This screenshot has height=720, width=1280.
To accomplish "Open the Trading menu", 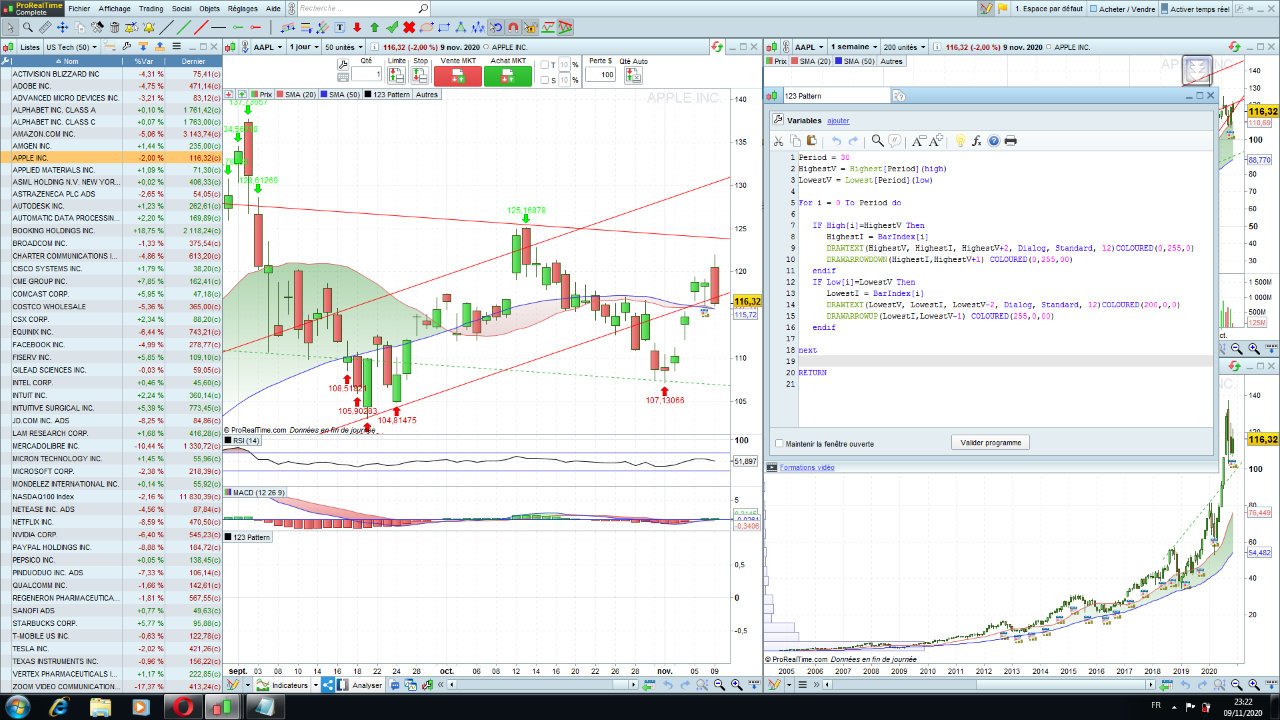I will pos(151,7).
